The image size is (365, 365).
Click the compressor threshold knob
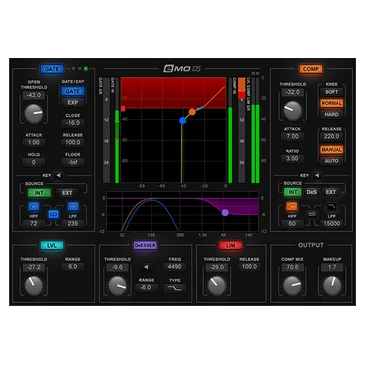point(292,111)
